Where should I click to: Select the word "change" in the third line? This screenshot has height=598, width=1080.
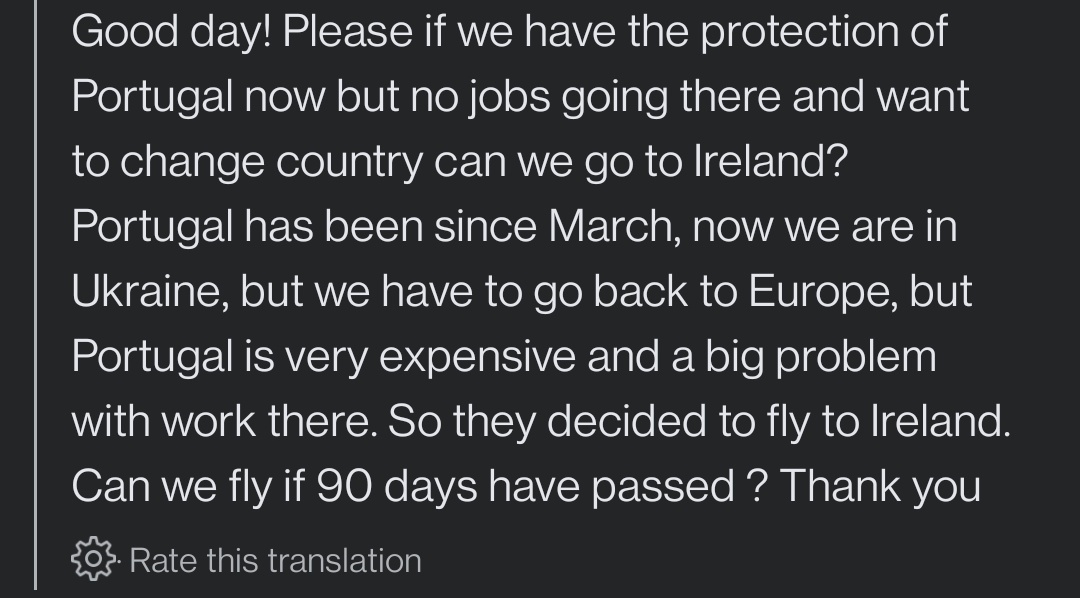pos(192,163)
